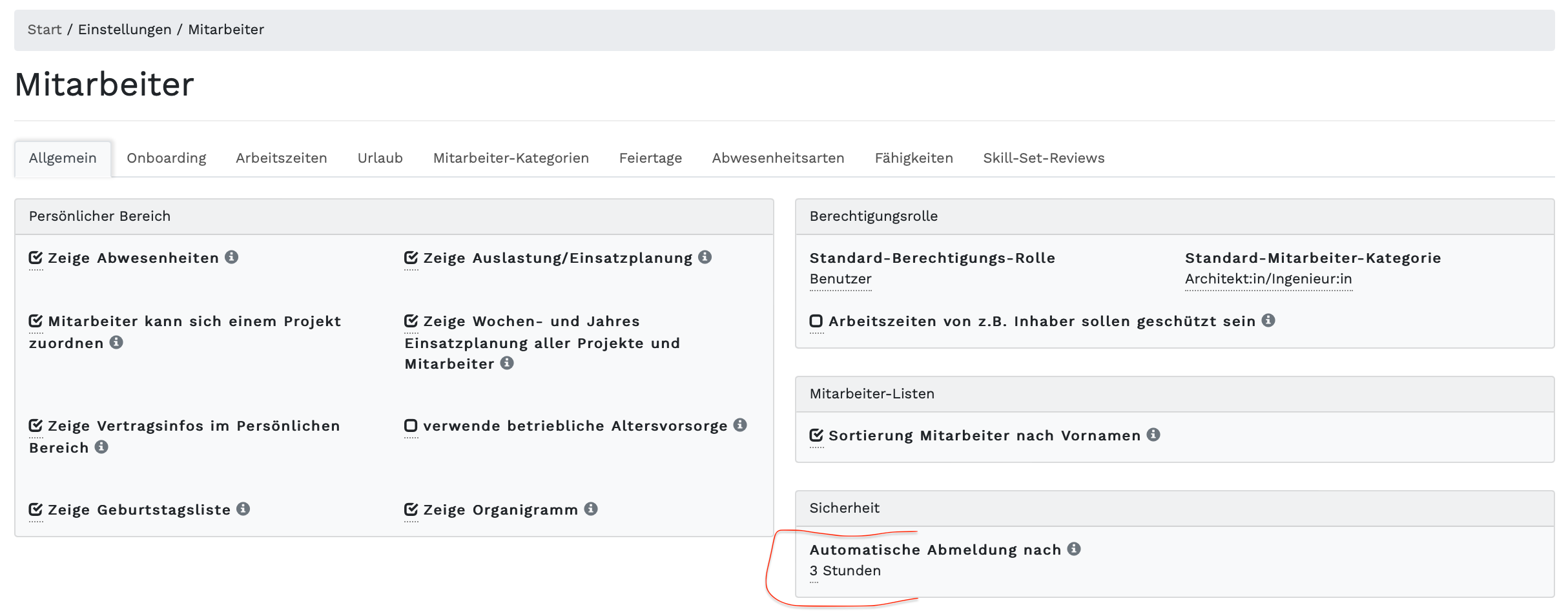
Task: Enable Arbeitszeiten von Inhaber geschützt checkbox
Action: [816, 321]
